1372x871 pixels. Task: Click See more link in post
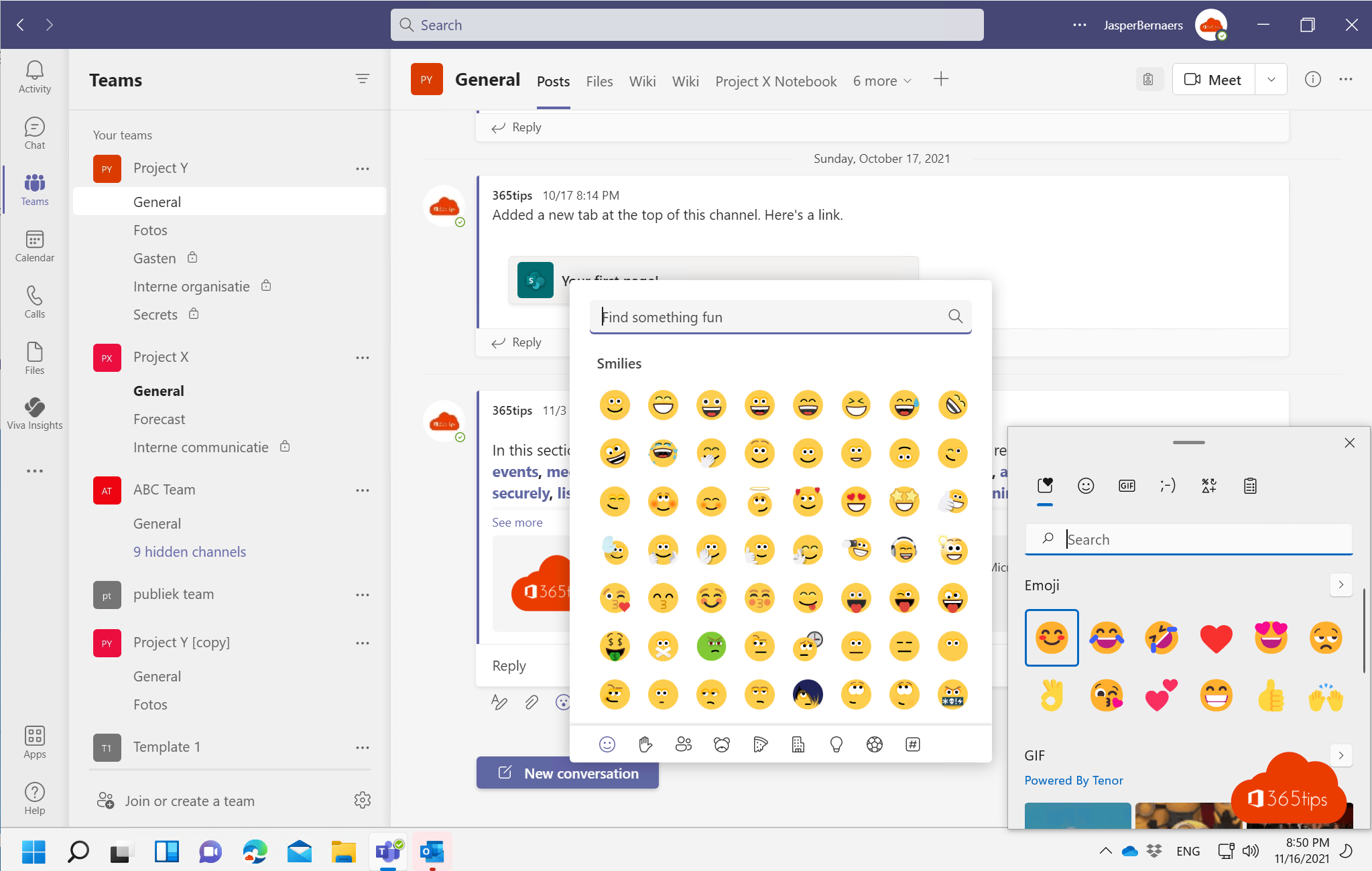pos(517,523)
